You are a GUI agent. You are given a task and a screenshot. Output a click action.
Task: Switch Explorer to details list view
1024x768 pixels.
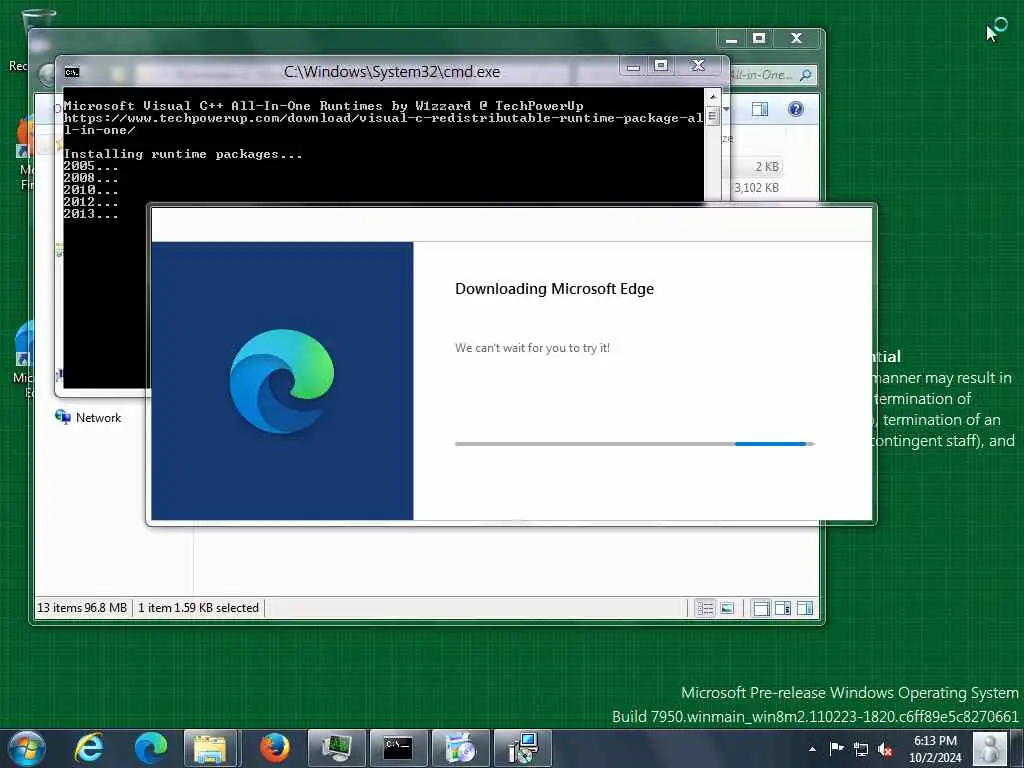click(x=705, y=609)
